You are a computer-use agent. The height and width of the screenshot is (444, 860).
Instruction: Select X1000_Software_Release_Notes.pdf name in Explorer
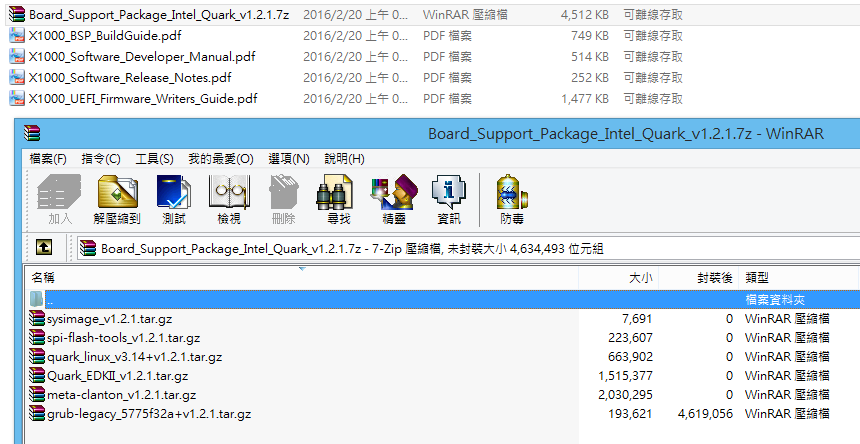coord(130,78)
